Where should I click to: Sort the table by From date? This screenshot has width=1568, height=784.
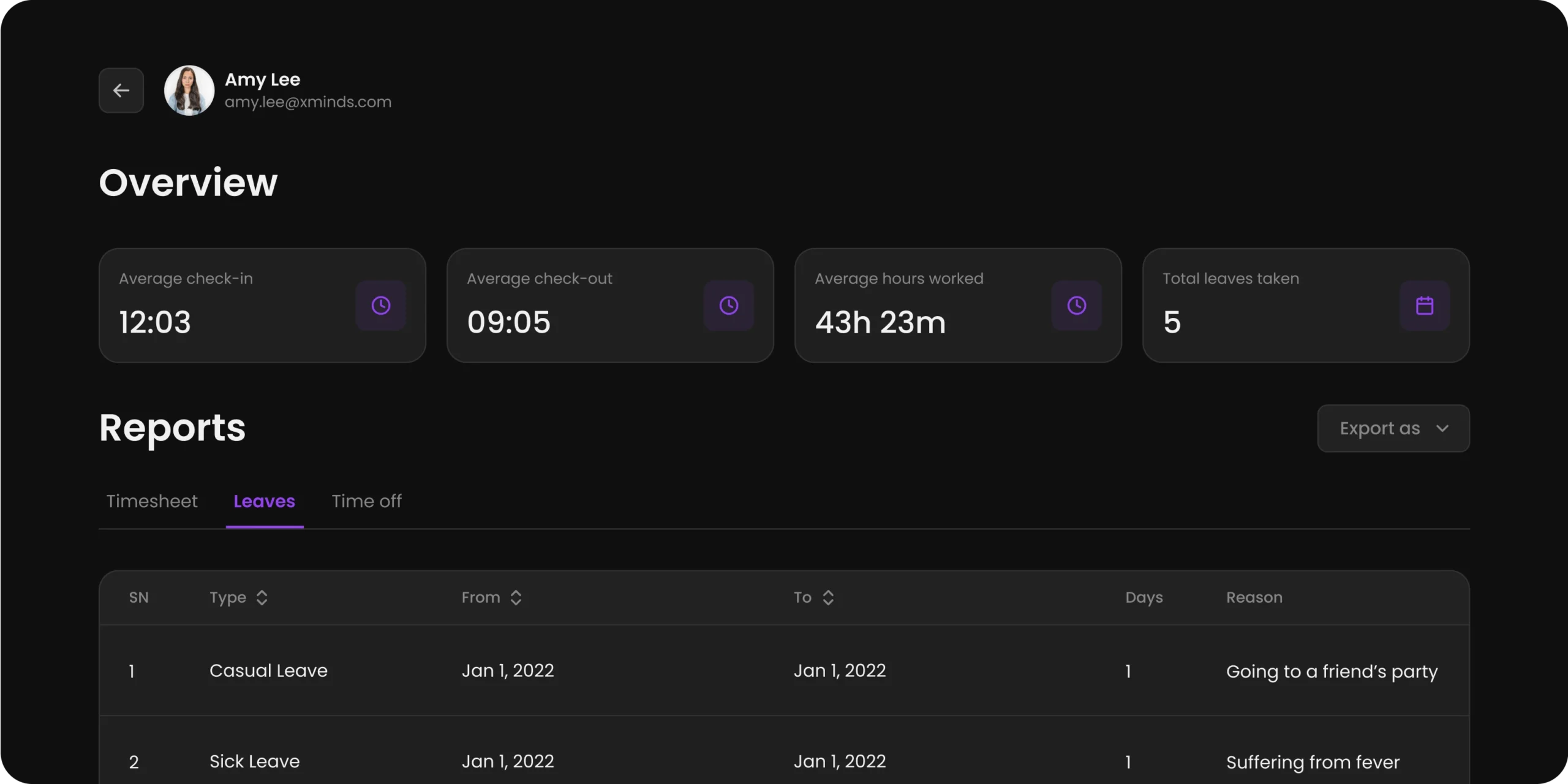pos(516,598)
